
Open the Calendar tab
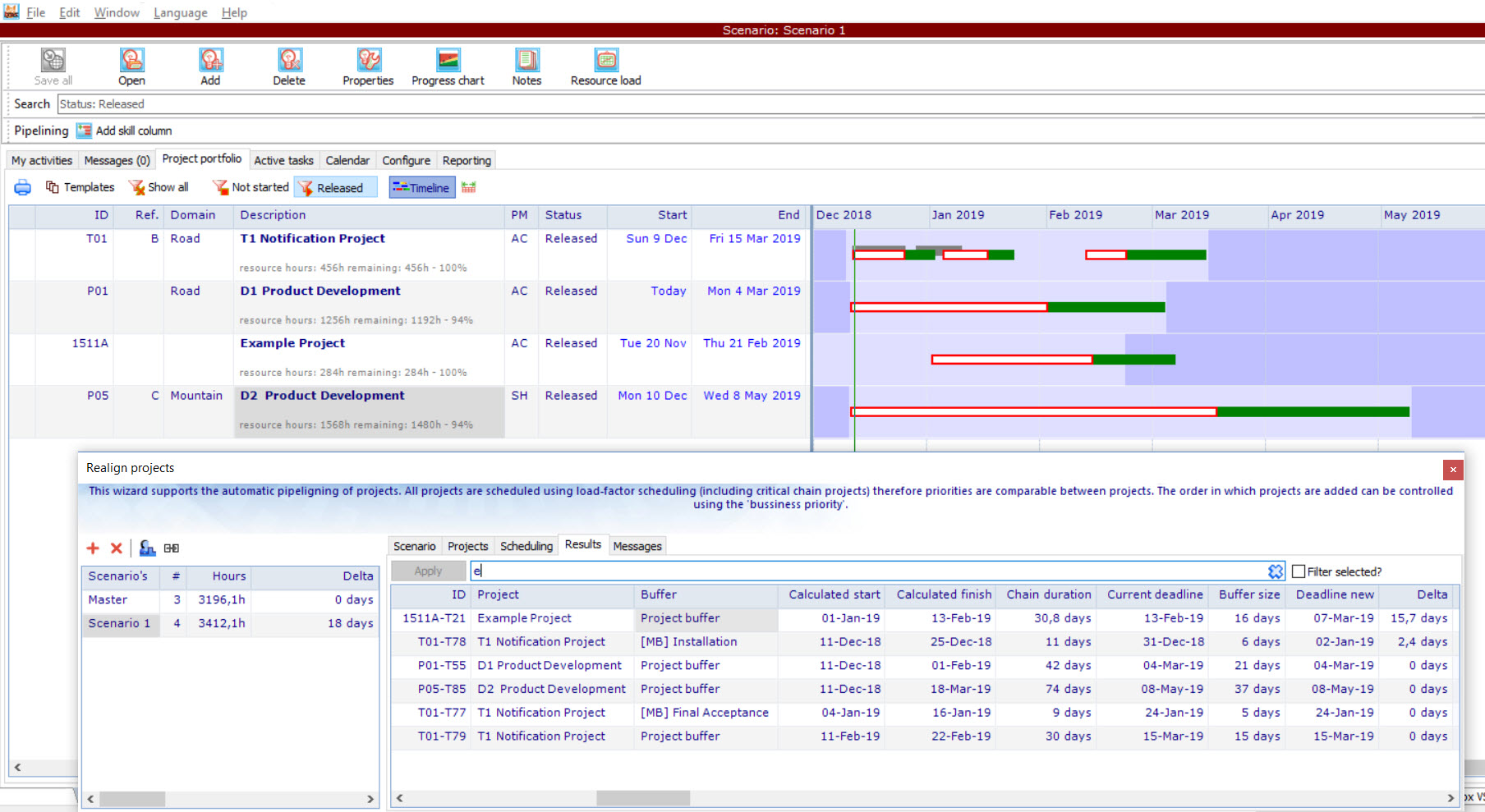point(347,160)
